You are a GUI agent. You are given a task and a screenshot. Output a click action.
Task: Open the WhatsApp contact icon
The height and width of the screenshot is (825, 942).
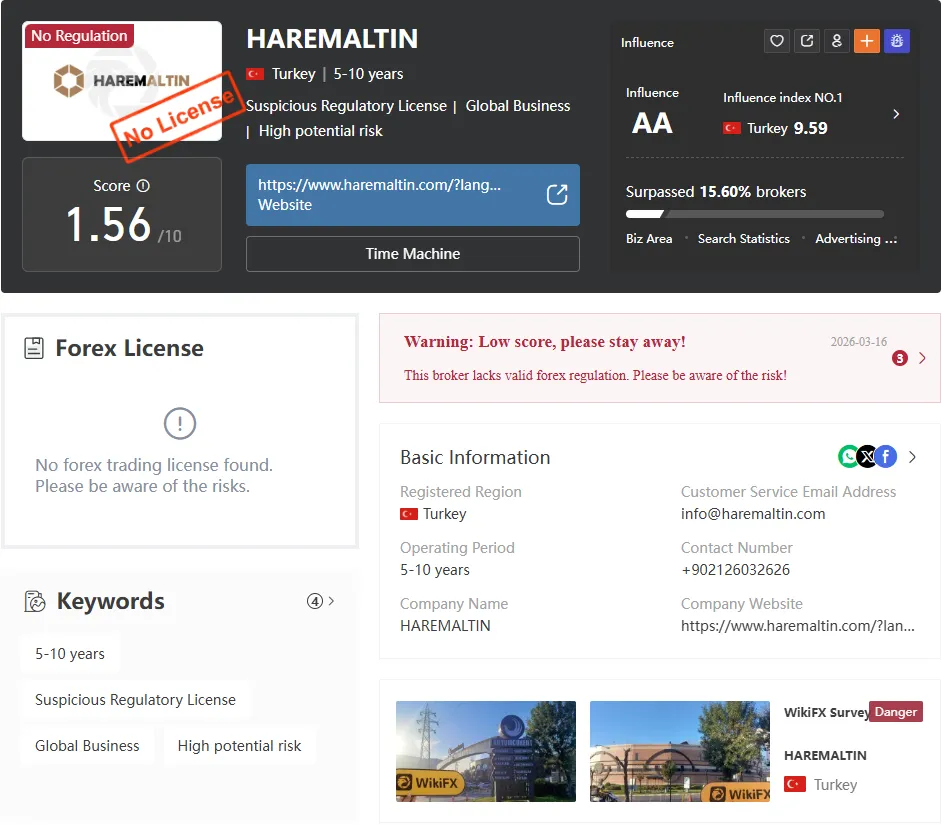[x=848, y=457]
